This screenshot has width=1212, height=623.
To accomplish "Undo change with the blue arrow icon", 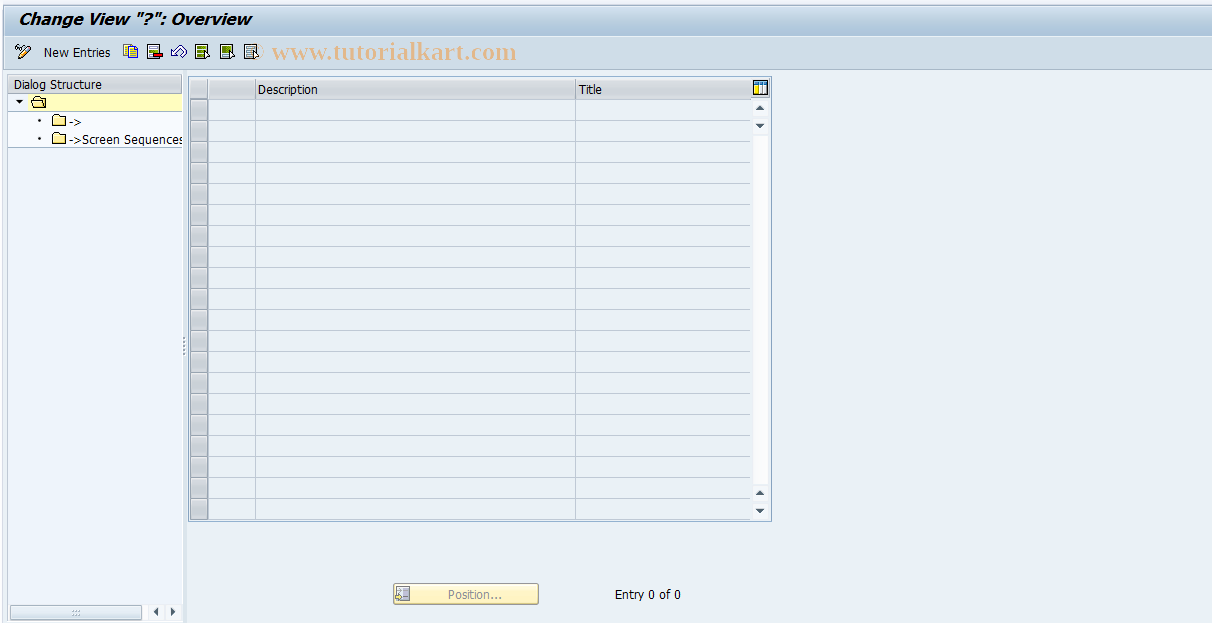I will pyautogui.click(x=179, y=52).
